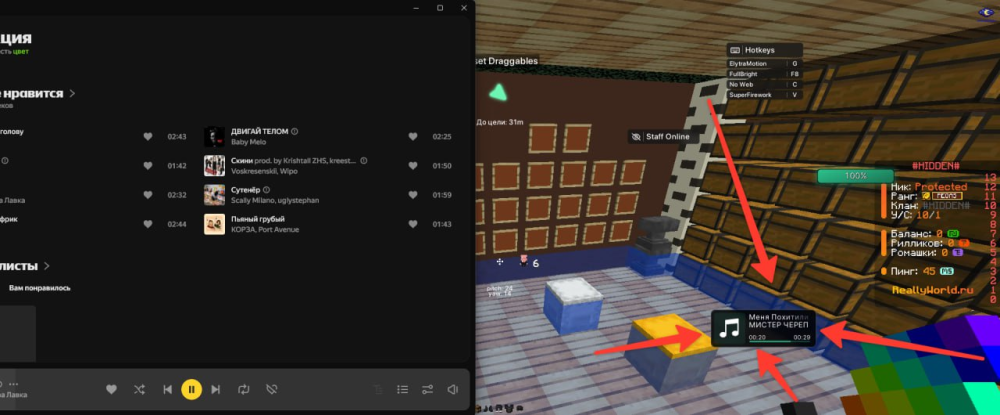Like the track lasting 02:43
The image size is (1000, 415).
[x=148, y=136]
